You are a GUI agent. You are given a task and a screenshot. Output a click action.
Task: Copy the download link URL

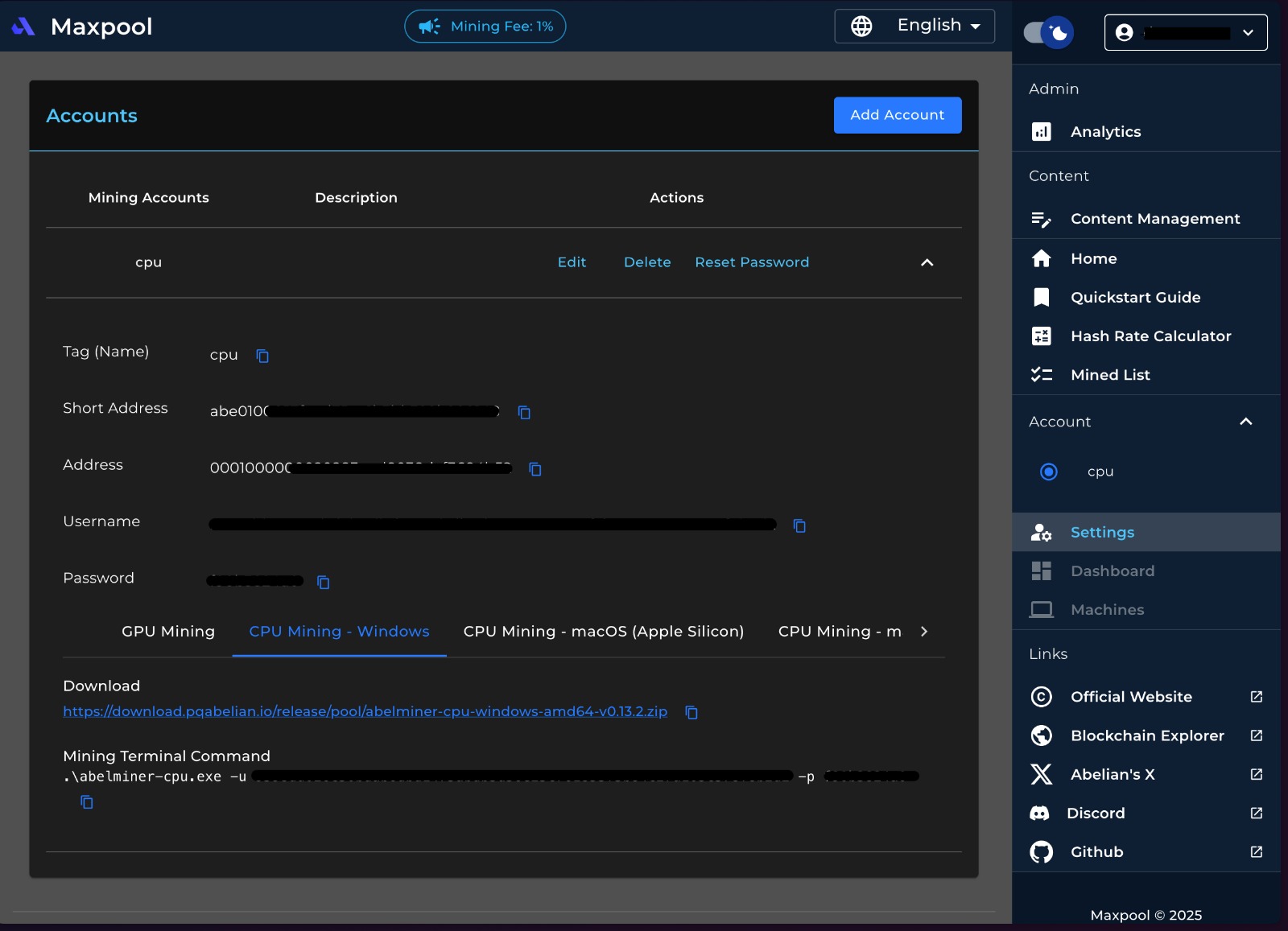691,712
